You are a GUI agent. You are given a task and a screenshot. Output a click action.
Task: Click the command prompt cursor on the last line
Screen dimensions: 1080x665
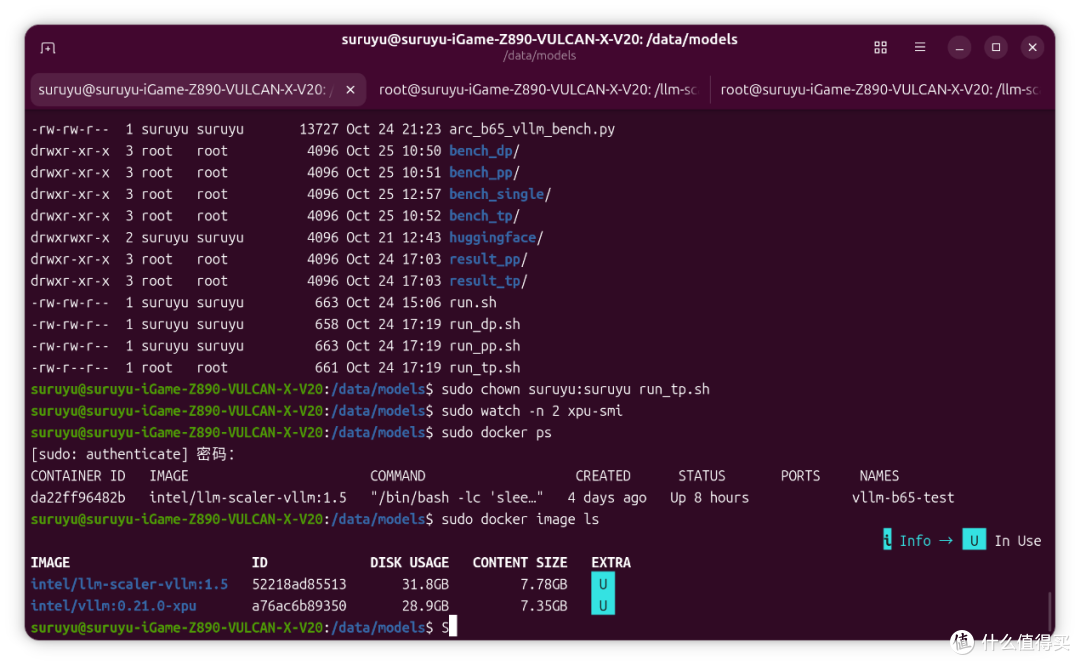point(453,627)
